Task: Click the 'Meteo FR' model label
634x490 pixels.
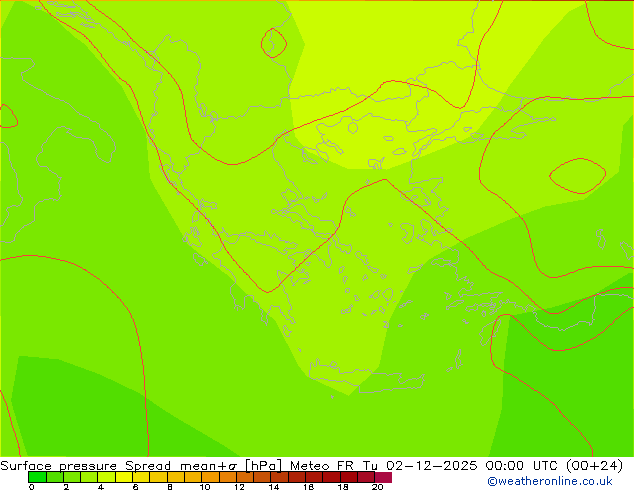Action: pyautogui.click(x=324, y=466)
